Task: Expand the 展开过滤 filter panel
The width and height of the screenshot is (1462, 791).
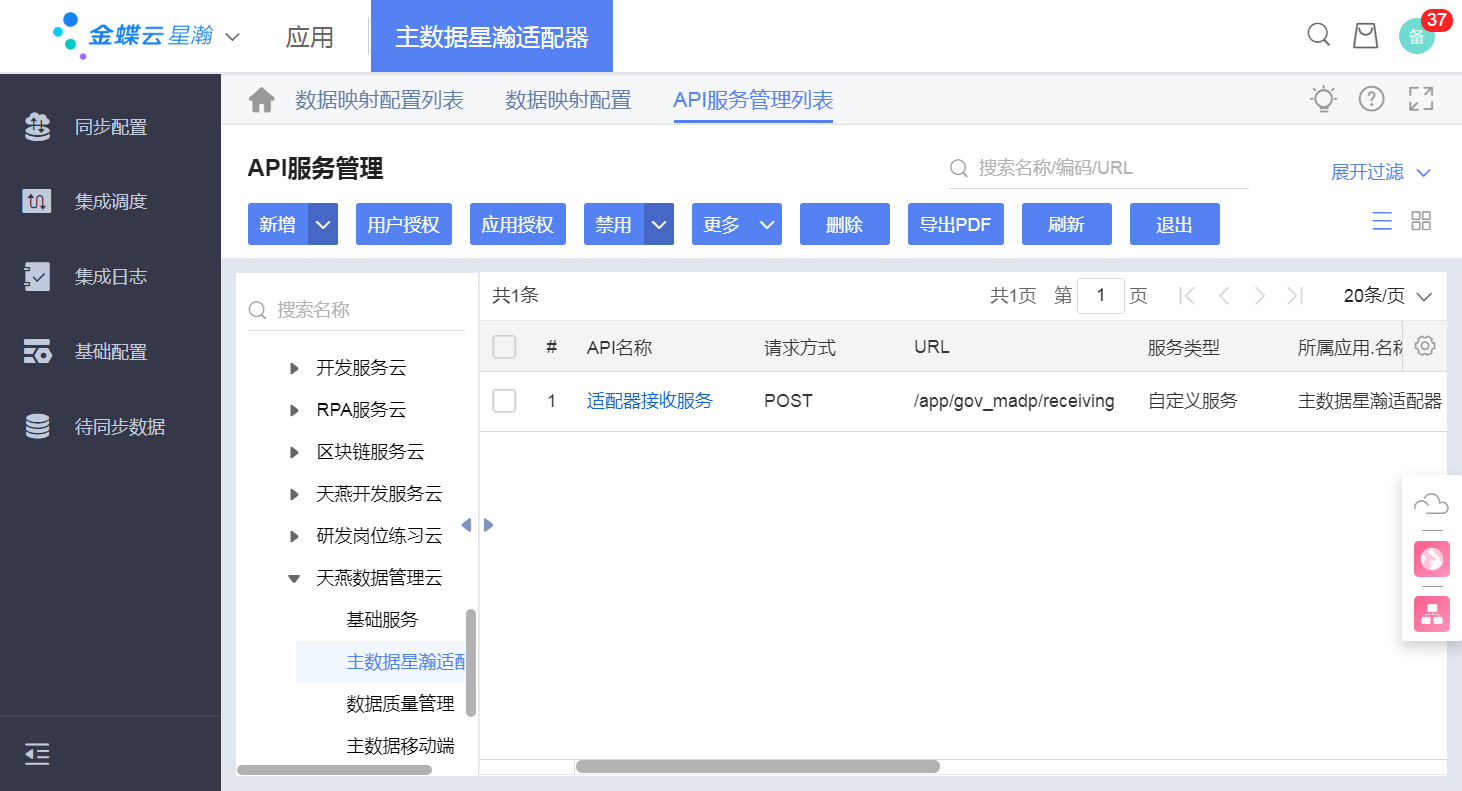Action: pos(1381,172)
